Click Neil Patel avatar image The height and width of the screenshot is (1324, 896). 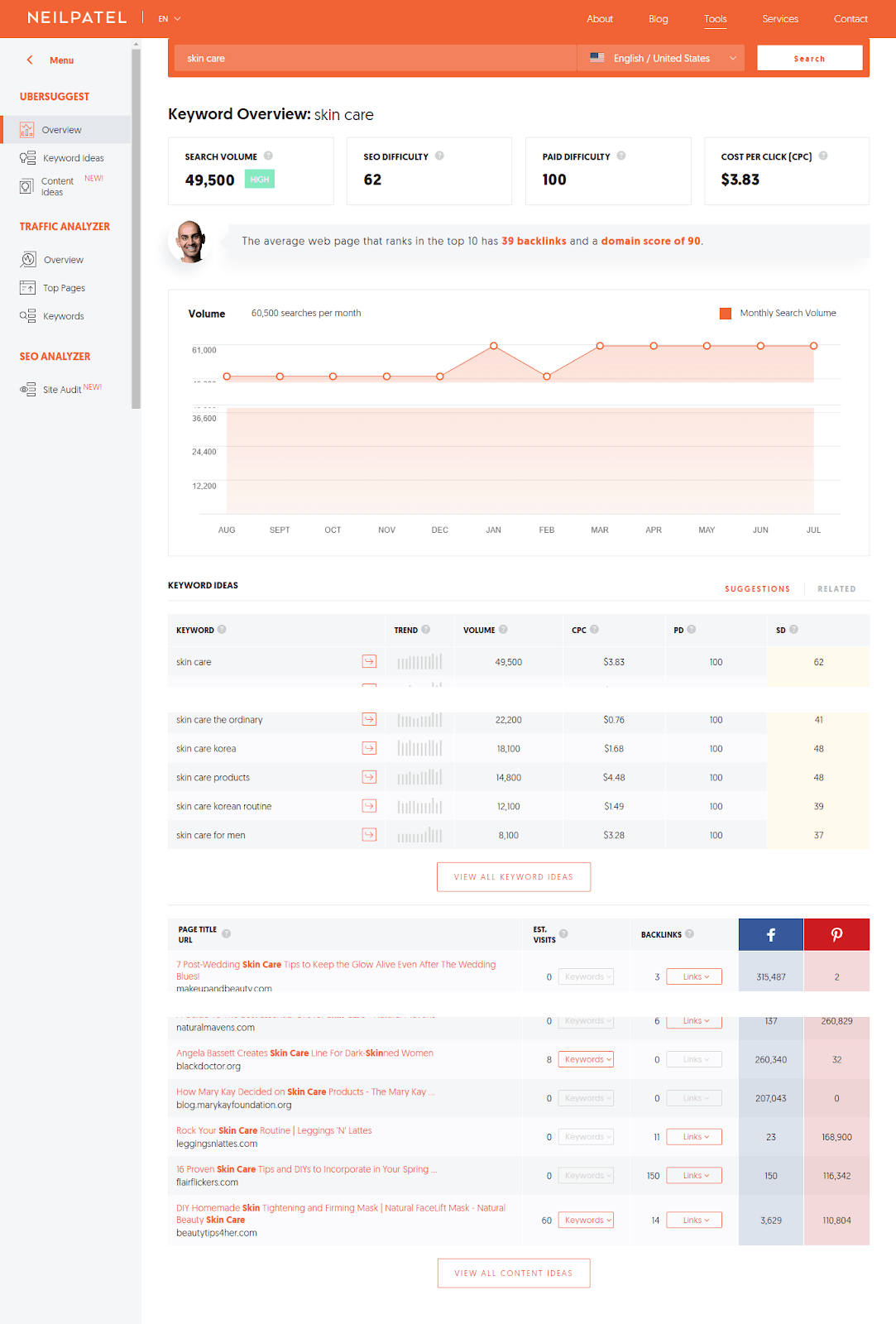189,242
